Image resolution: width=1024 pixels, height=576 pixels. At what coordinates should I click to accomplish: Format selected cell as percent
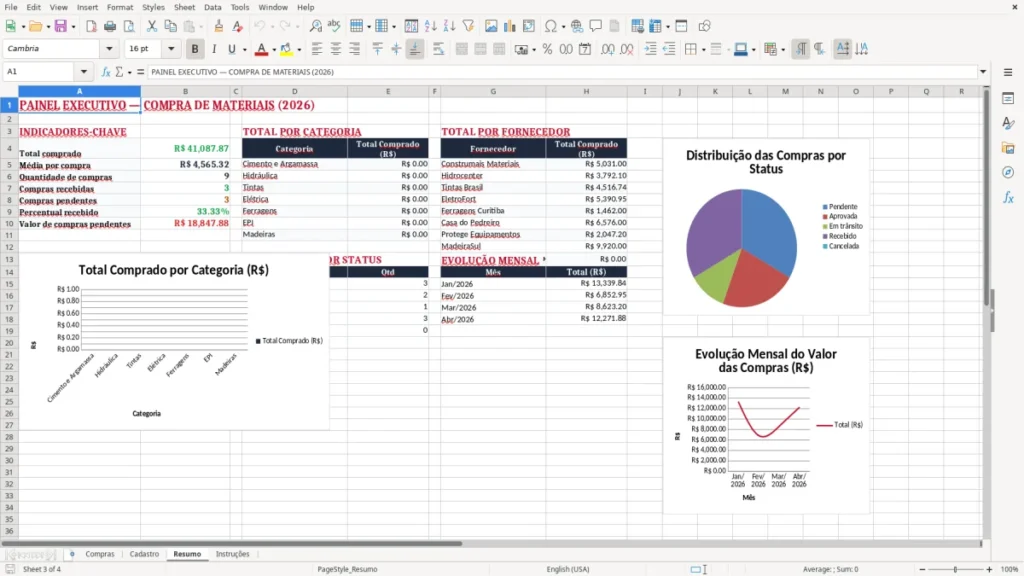pos(547,49)
